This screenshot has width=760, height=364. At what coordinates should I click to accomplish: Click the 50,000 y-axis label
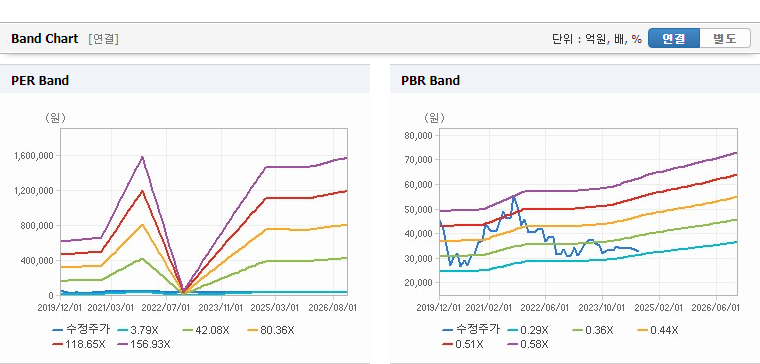coord(419,209)
